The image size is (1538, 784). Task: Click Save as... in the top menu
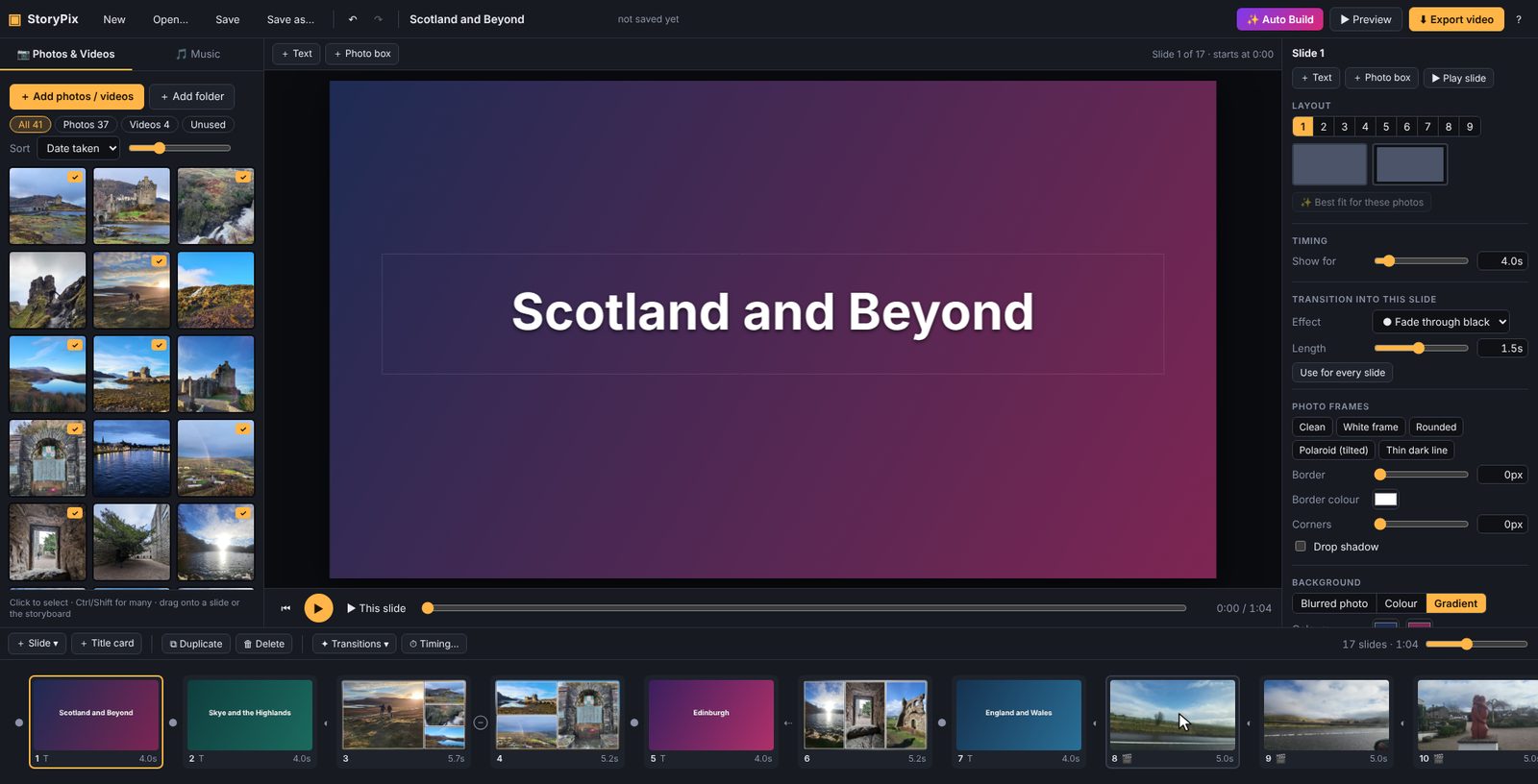[x=290, y=19]
